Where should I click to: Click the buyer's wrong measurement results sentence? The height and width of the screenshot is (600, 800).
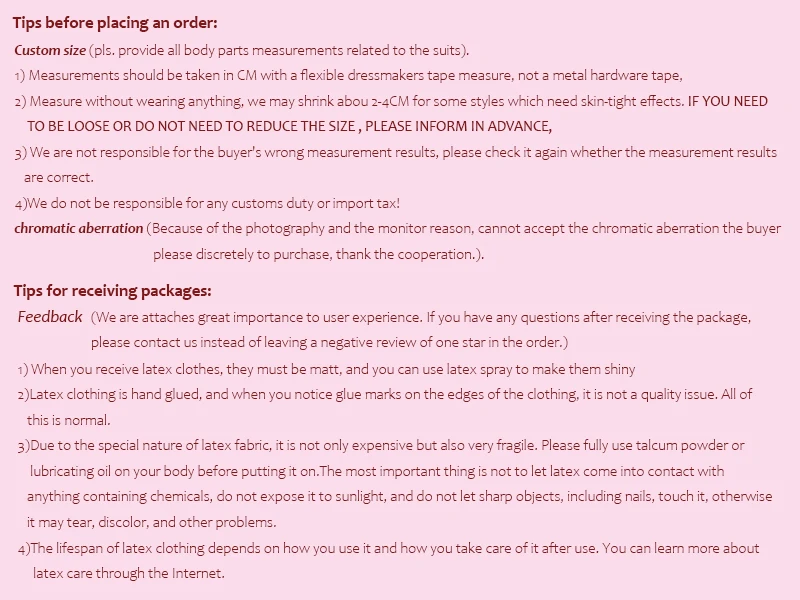pos(396,152)
